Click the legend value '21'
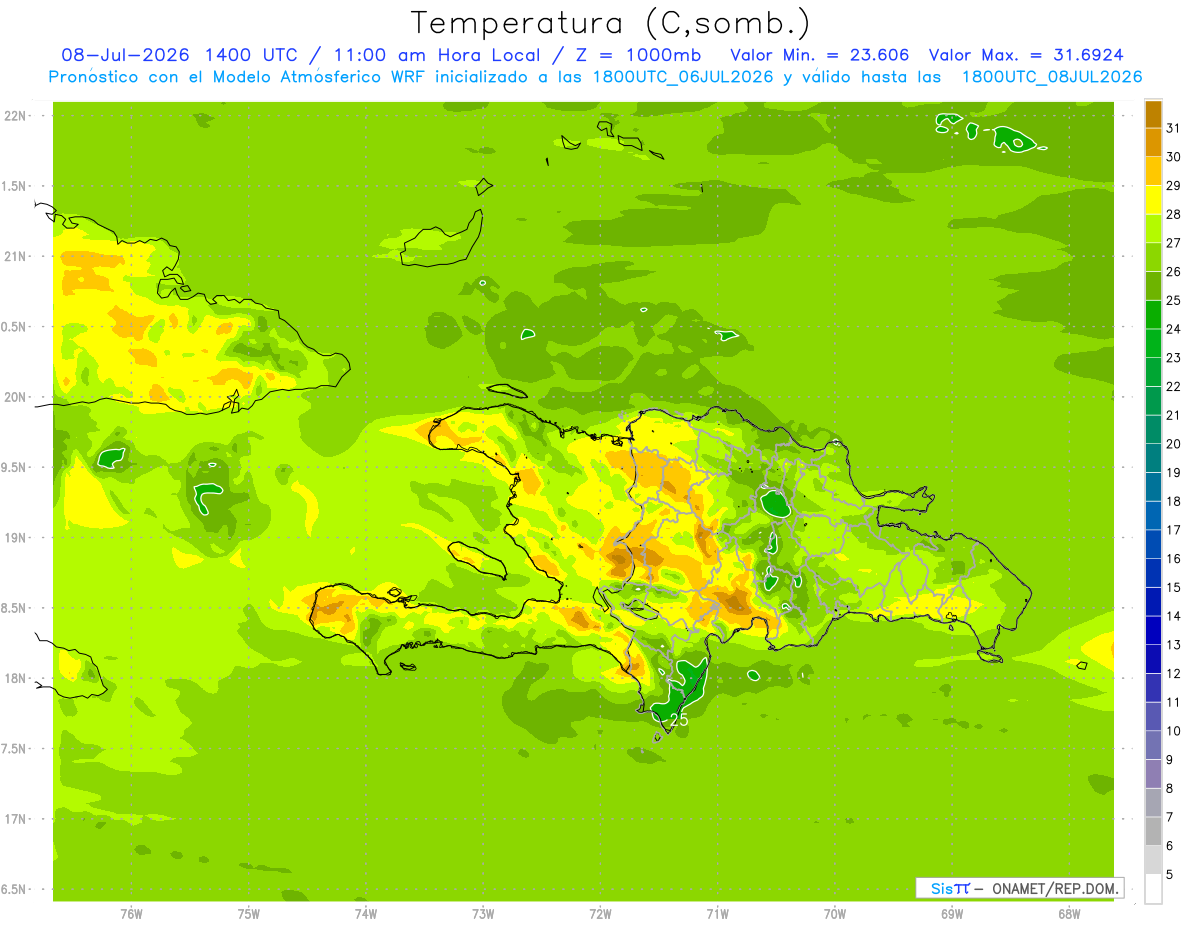 [1174, 415]
